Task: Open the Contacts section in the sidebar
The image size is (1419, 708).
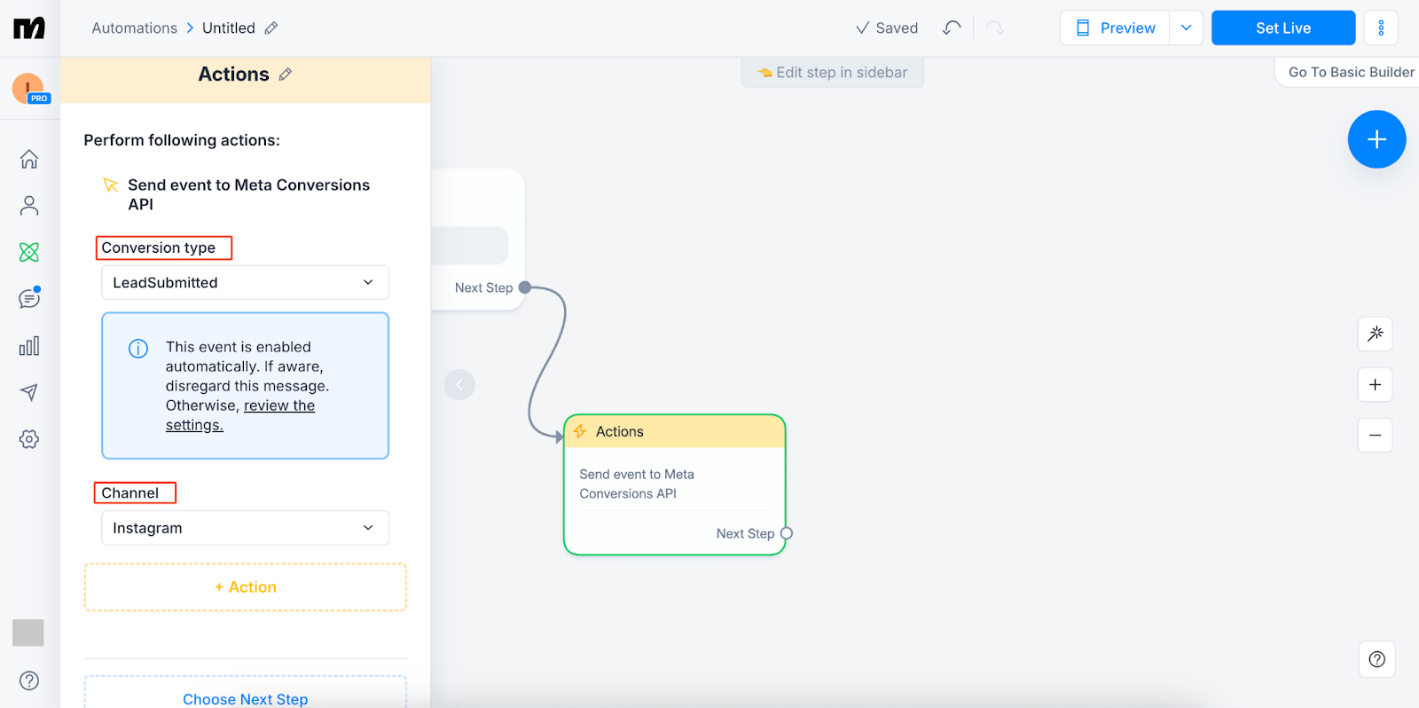Action: pos(29,205)
